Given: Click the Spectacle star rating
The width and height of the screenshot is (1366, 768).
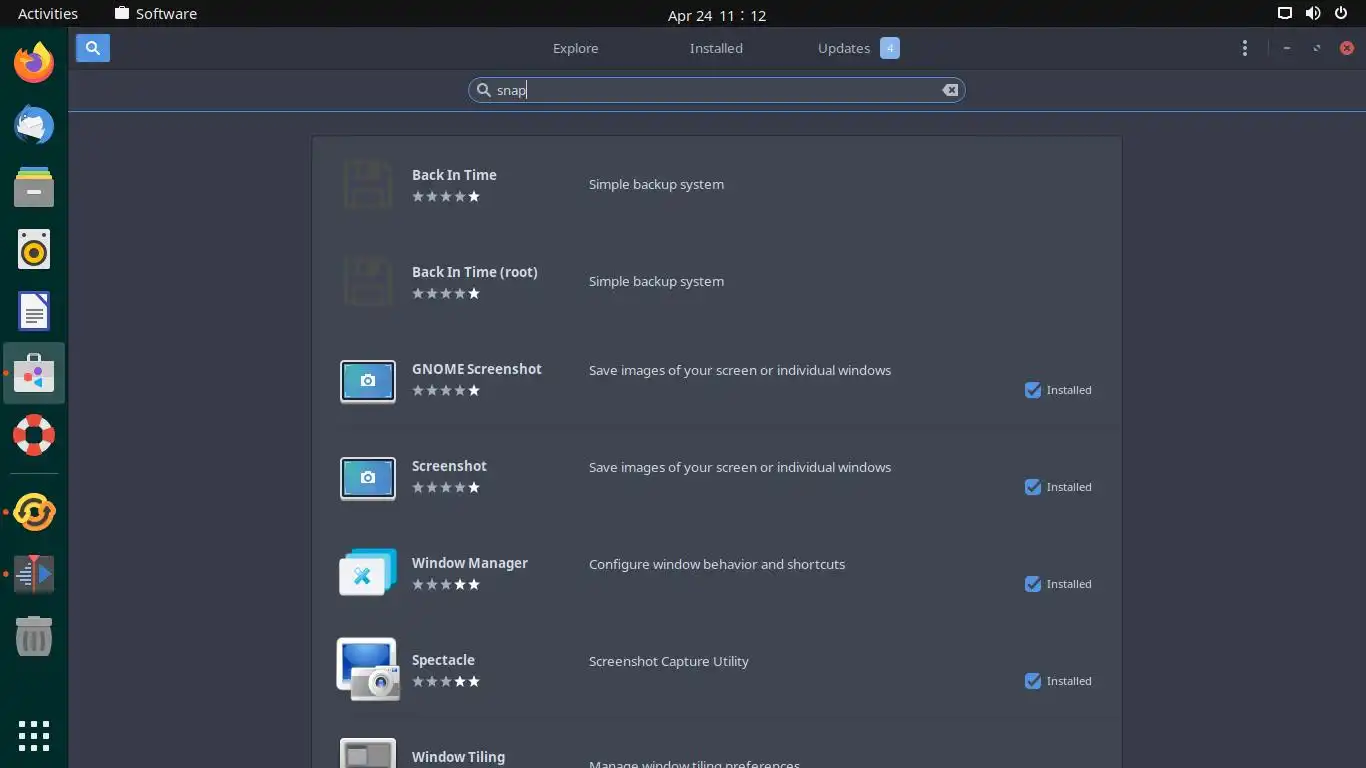Looking at the screenshot, I should click(446, 682).
